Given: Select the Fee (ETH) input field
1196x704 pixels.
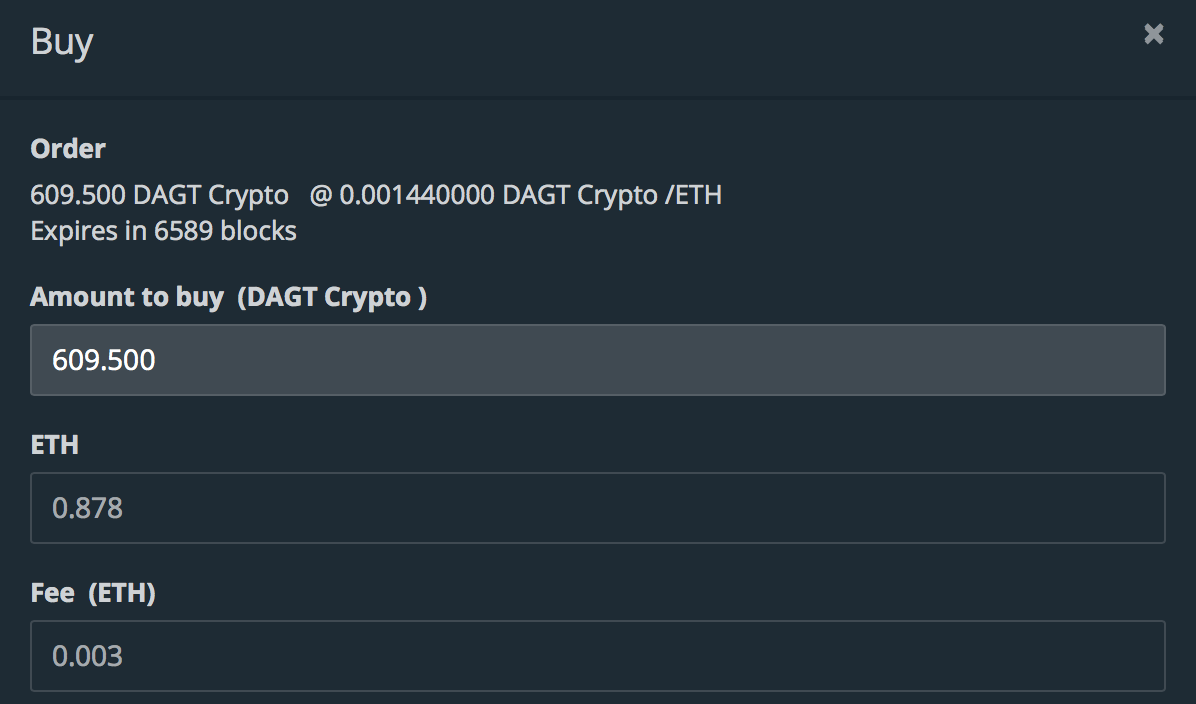Looking at the screenshot, I should pos(597,656).
